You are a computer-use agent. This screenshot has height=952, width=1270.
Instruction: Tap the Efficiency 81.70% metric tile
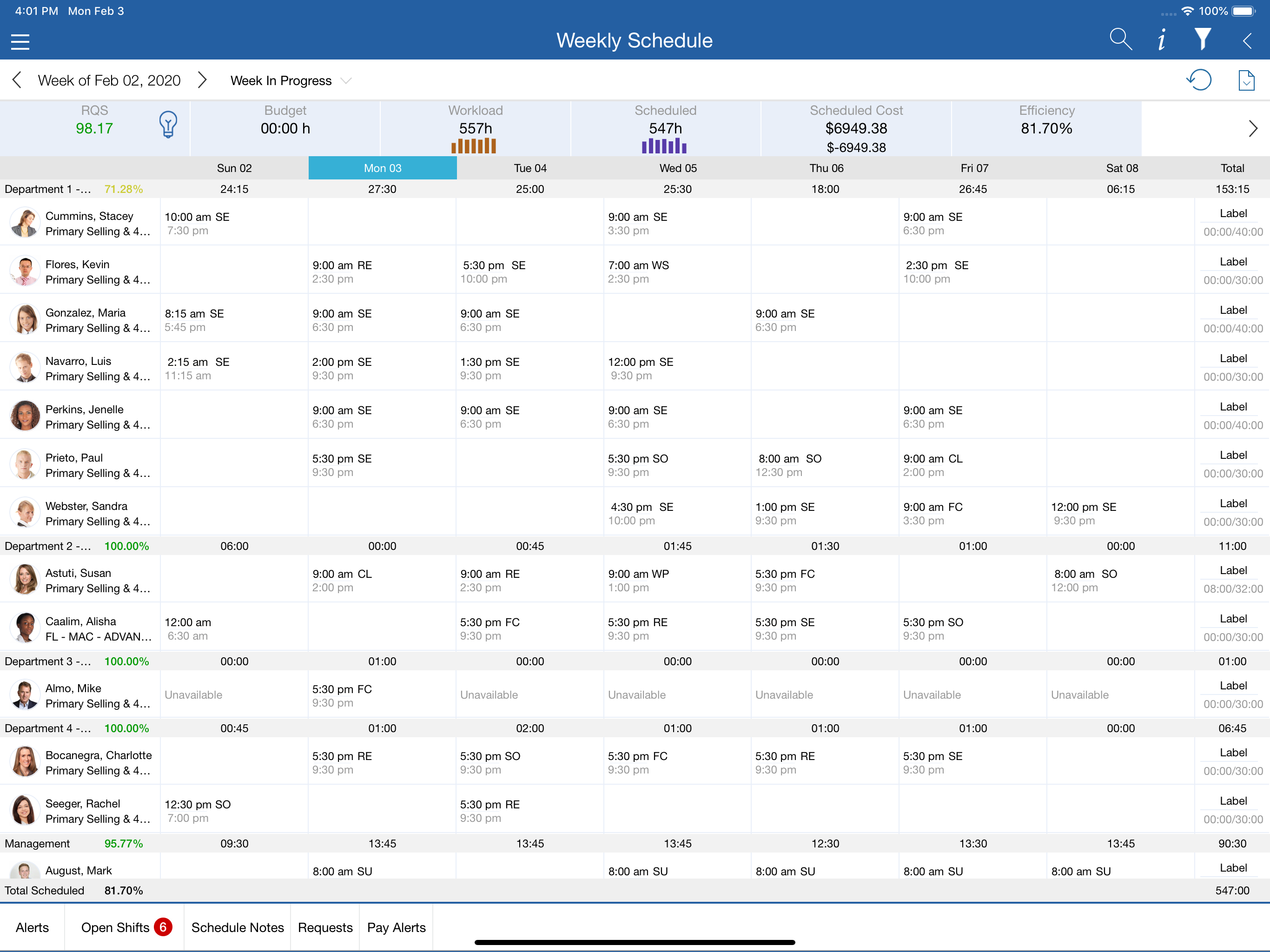pos(1047,128)
